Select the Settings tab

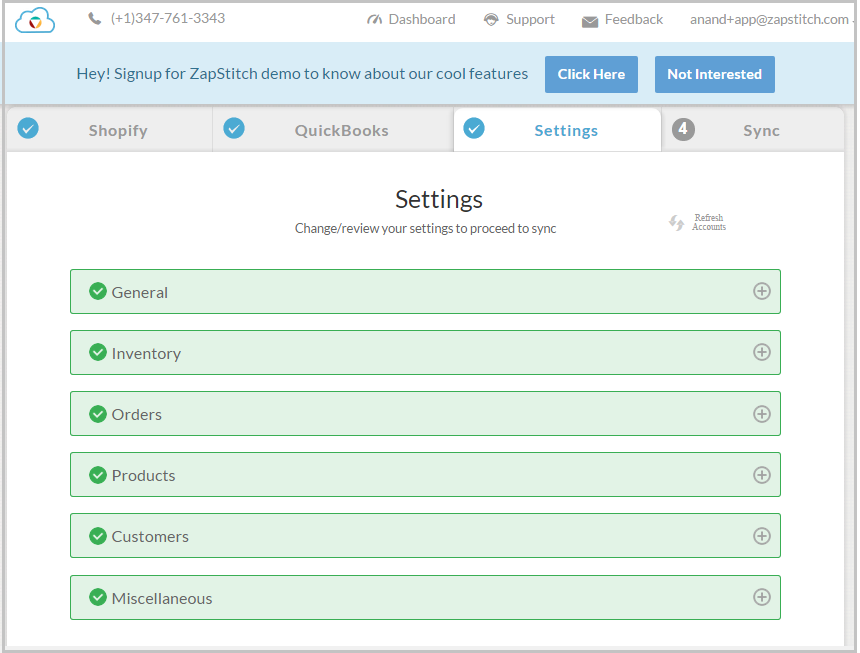pyautogui.click(x=557, y=129)
